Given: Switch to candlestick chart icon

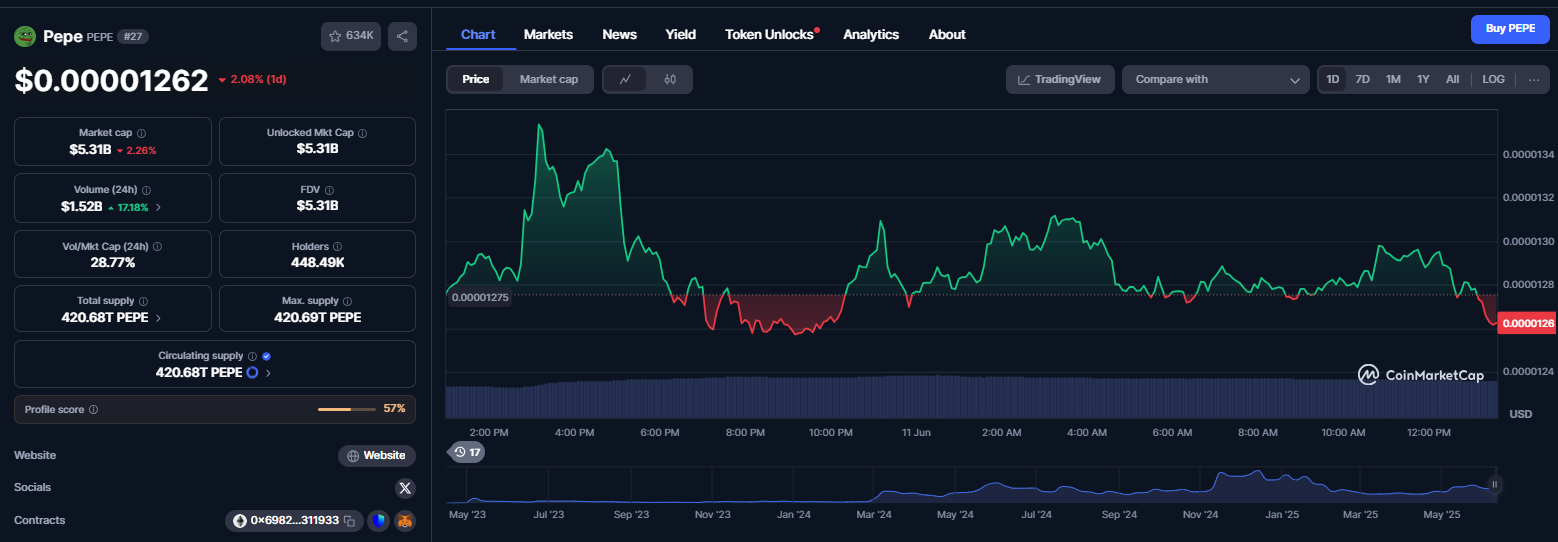Looking at the screenshot, I should click(670, 79).
